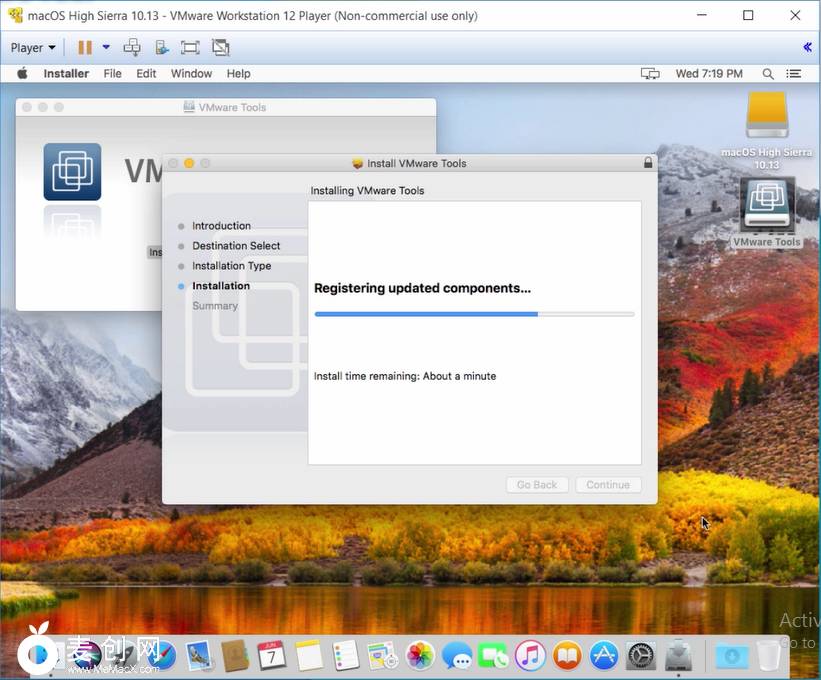Enter full screen mode via toolbar icon
821x680 pixels.
tap(190, 47)
